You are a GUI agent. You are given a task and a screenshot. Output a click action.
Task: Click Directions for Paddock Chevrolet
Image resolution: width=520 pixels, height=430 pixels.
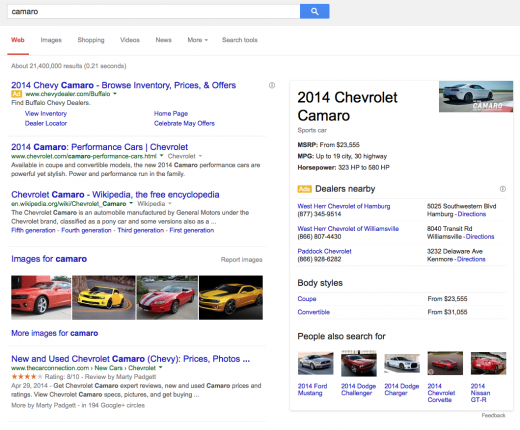(x=471, y=259)
